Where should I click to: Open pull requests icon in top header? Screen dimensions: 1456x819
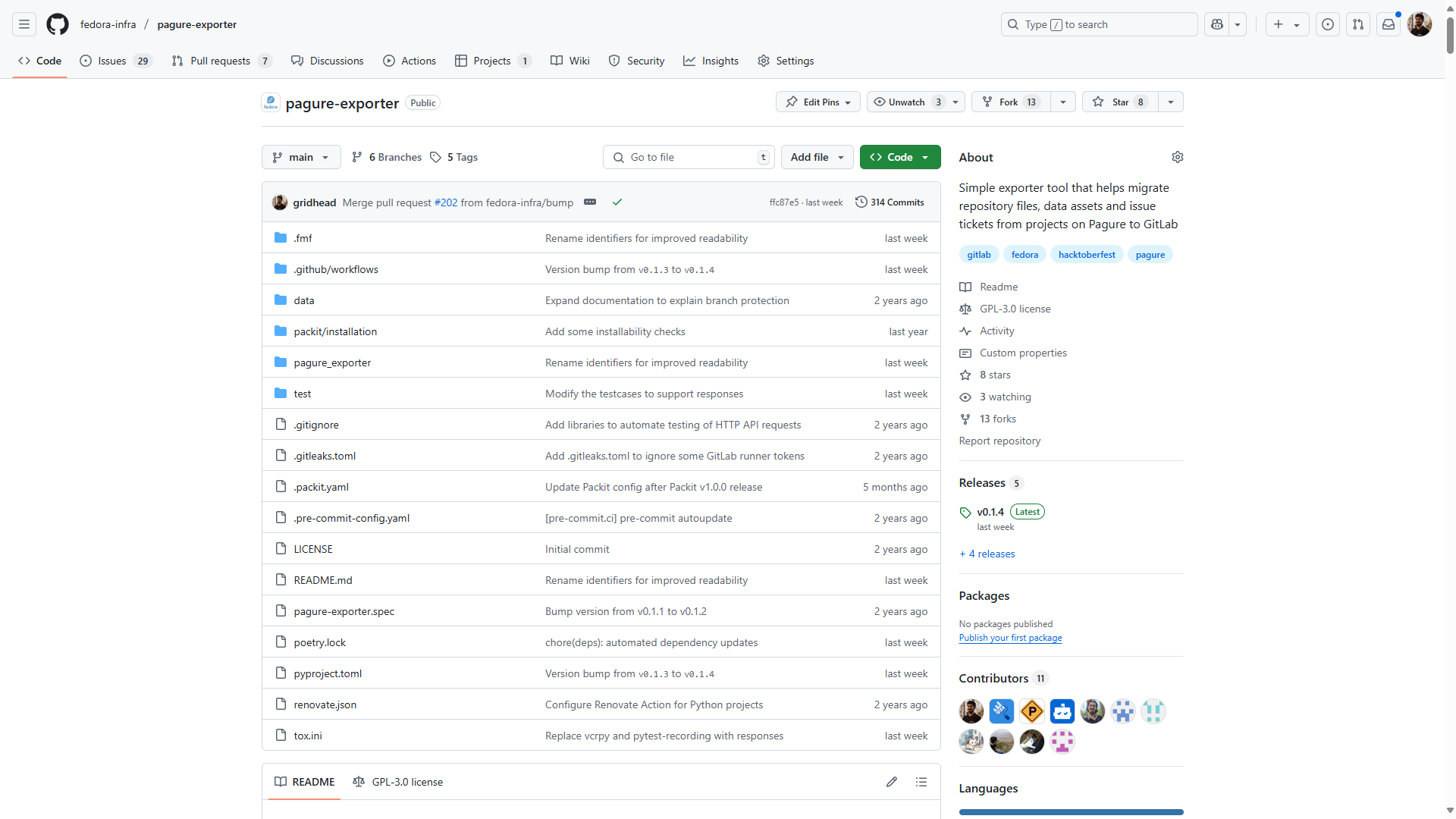point(1358,24)
